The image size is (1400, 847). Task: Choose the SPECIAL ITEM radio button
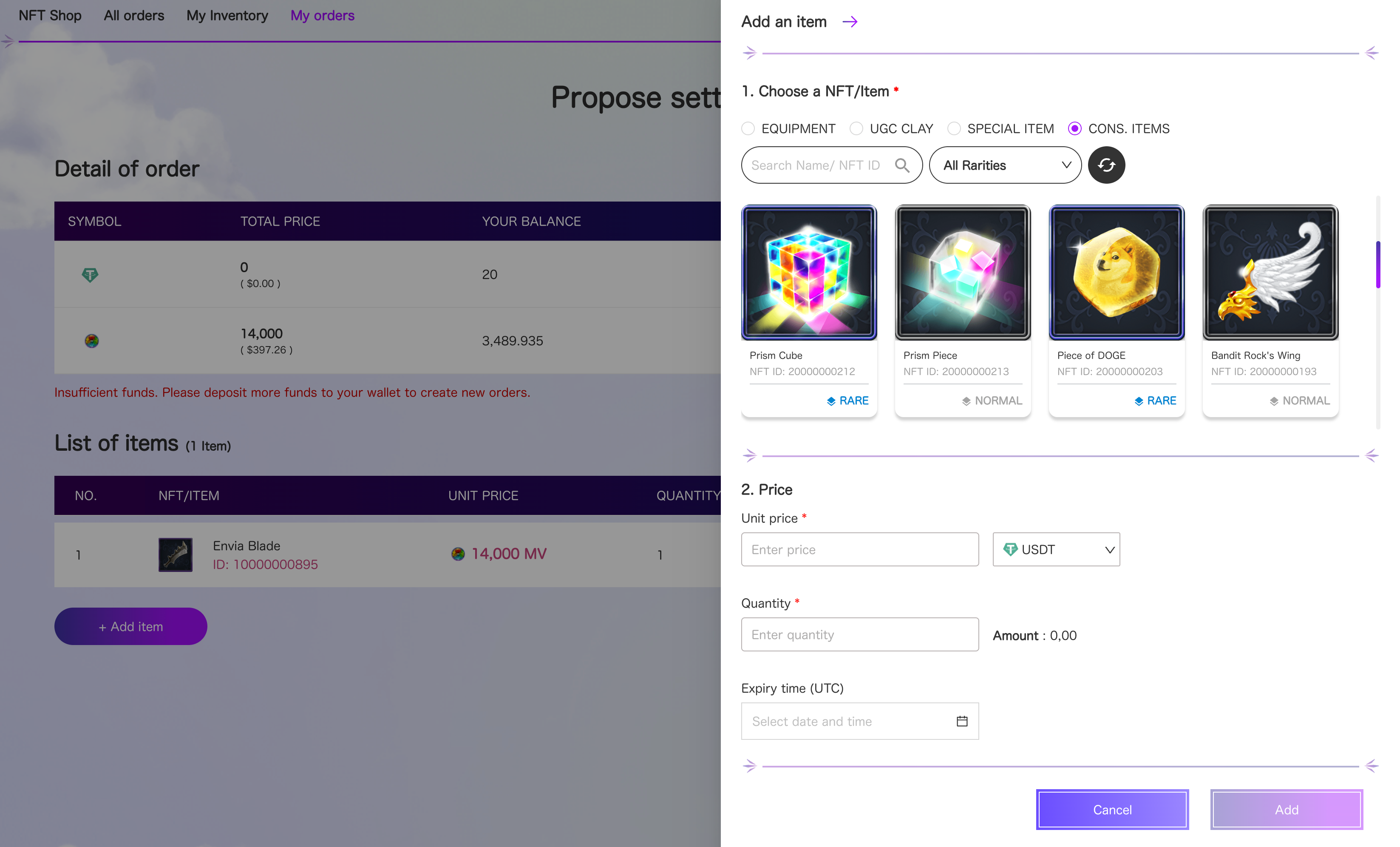(x=954, y=128)
